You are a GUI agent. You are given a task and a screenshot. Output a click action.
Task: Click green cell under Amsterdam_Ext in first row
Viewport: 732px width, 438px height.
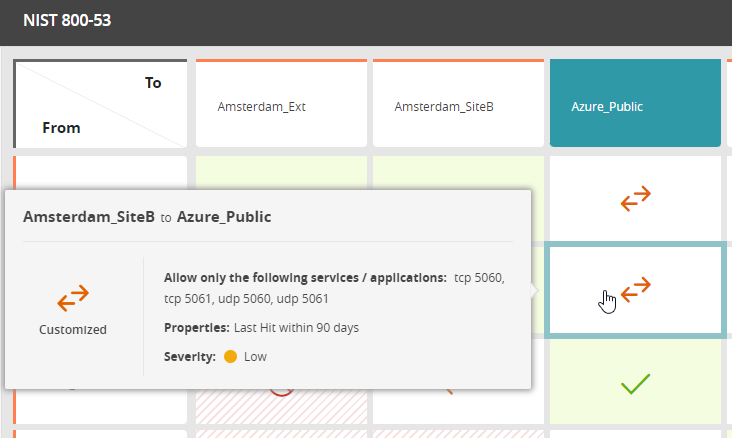click(282, 170)
